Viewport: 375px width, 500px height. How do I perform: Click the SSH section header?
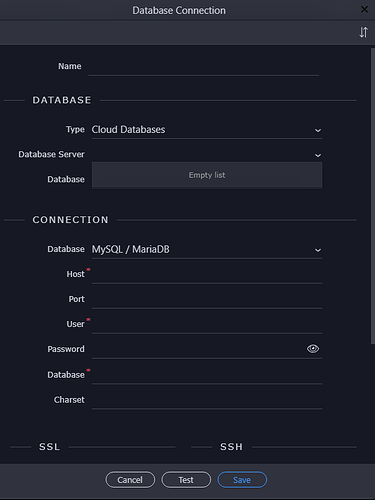point(231,447)
